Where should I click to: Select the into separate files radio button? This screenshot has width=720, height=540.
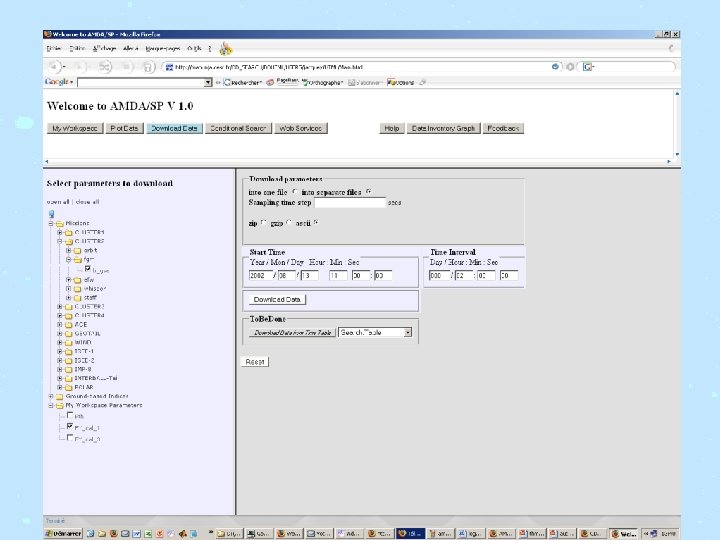click(369, 191)
